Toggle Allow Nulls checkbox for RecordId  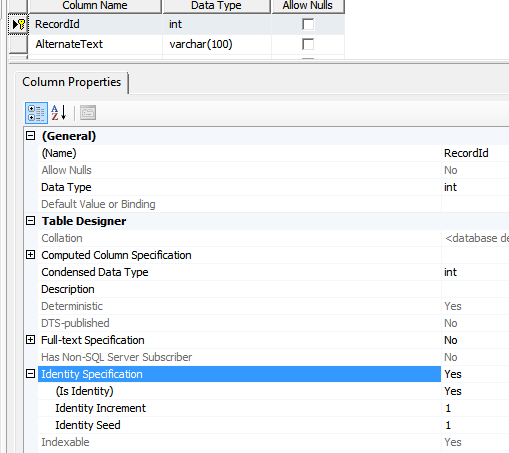pyautogui.click(x=308, y=24)
